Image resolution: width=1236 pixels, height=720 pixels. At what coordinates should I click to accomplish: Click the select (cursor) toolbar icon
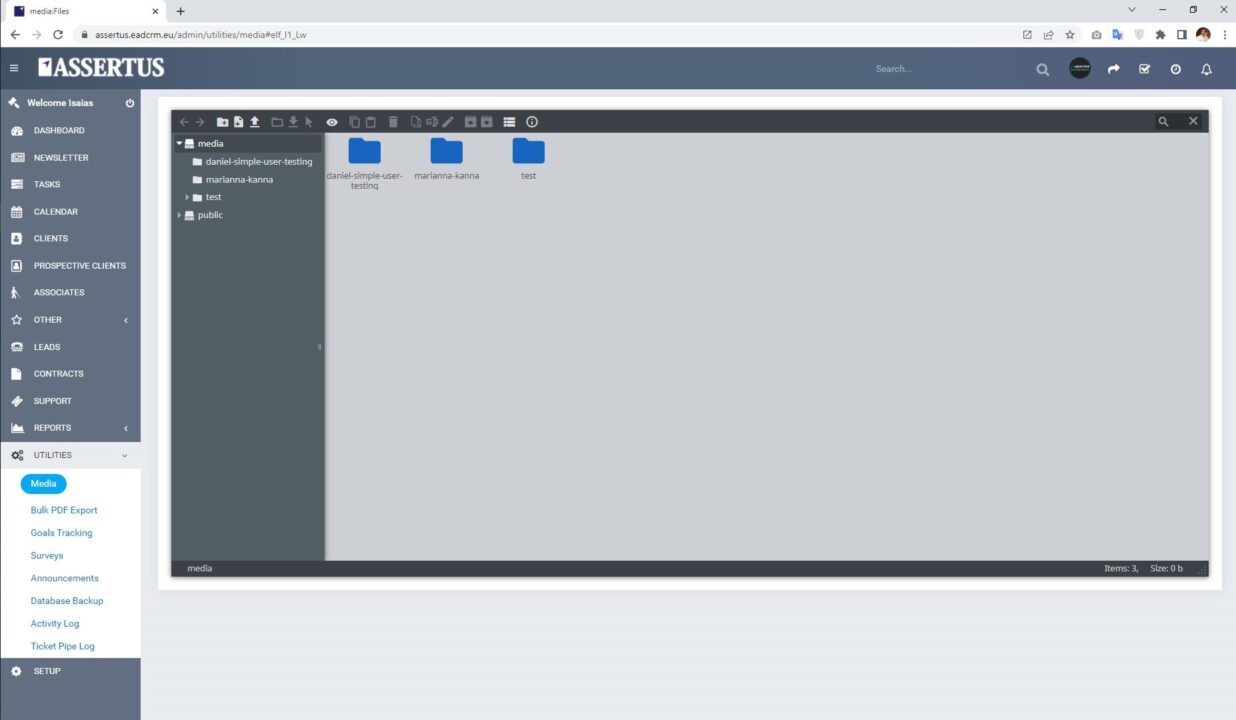309,122
